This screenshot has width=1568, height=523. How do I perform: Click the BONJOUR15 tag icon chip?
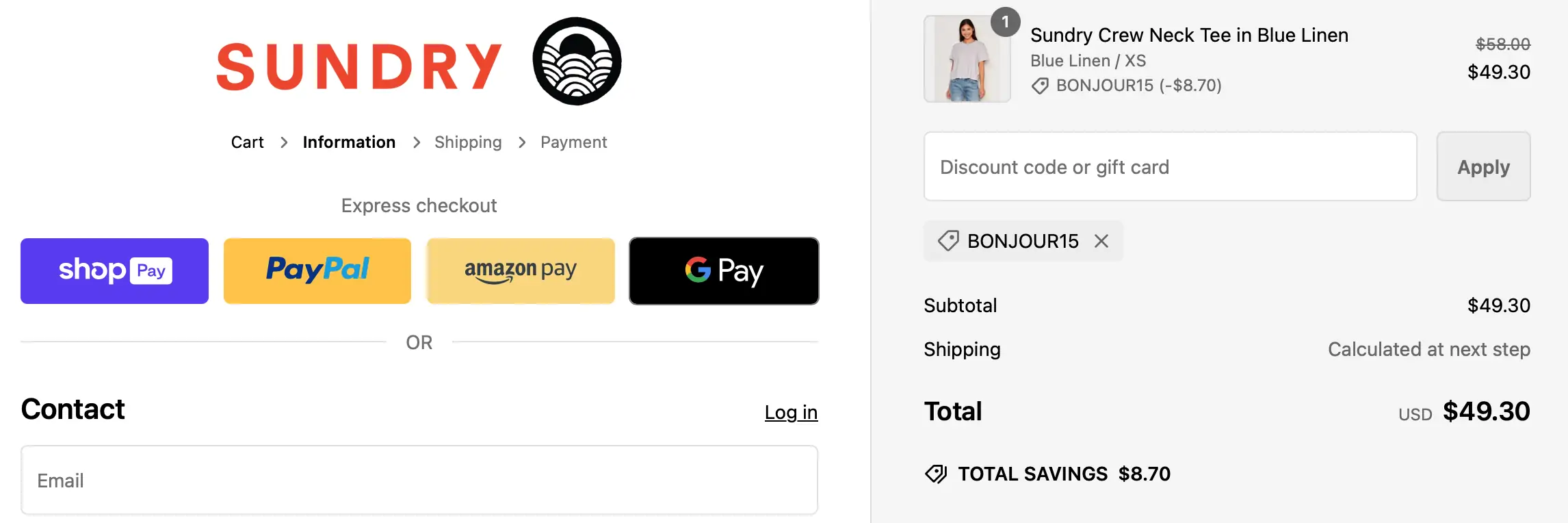click(948, 241)
